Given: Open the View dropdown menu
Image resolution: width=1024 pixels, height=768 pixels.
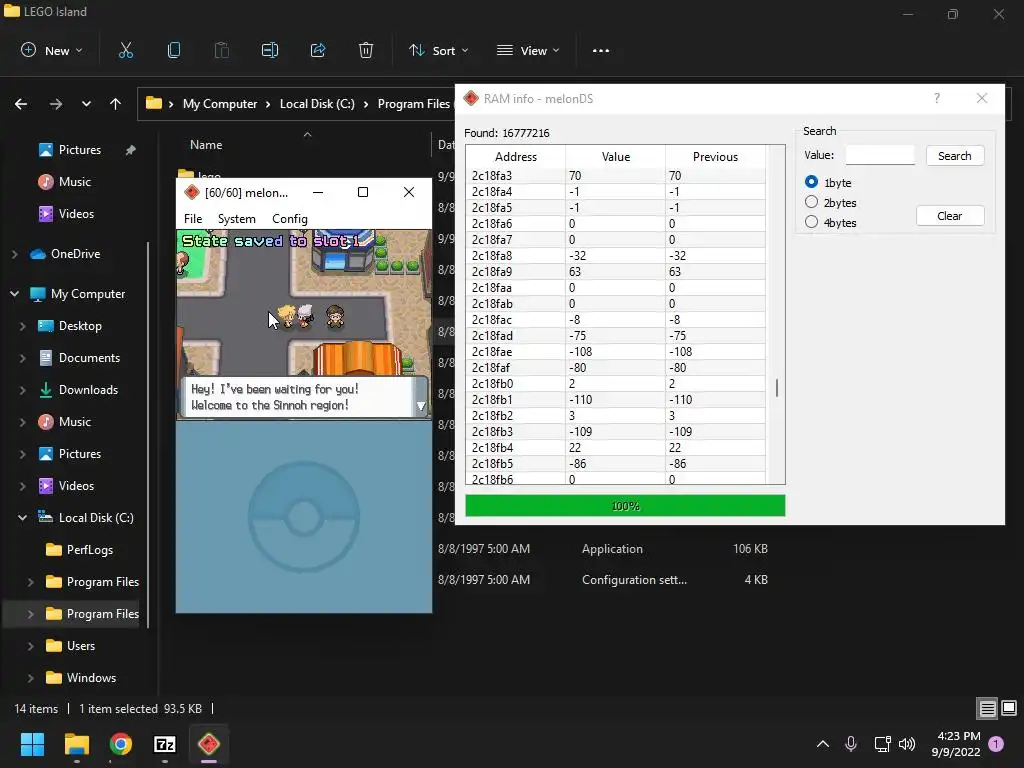Looking at the screenshot, I should pos(528,50).
